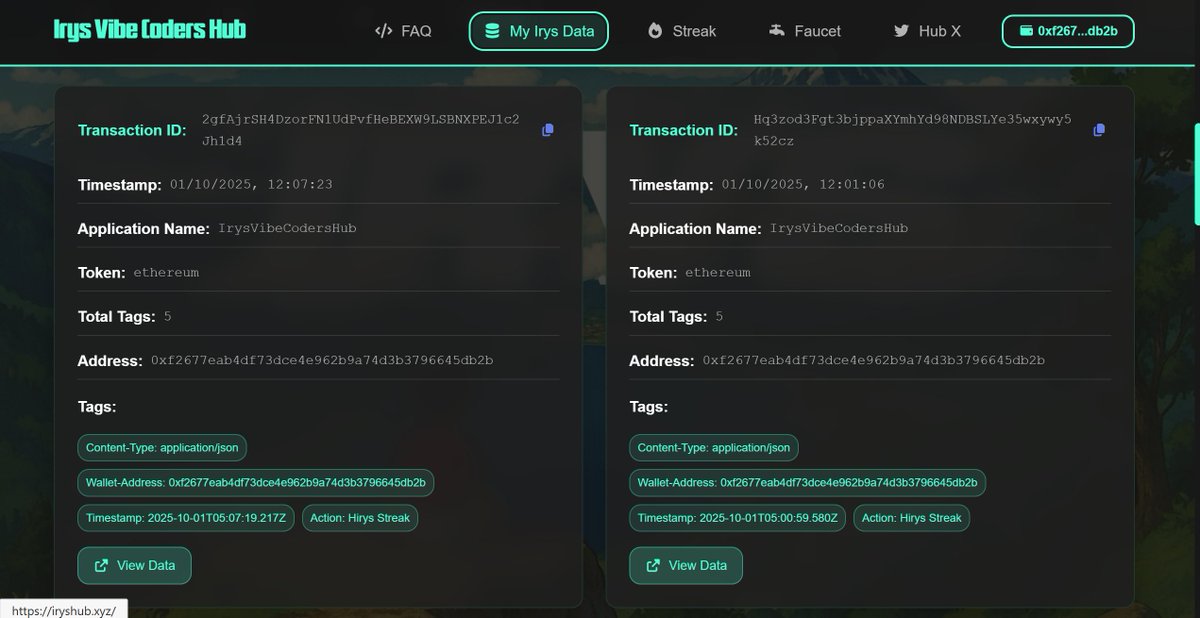Open the Streak tab
1200x618 pixels.
pos(682,31)
